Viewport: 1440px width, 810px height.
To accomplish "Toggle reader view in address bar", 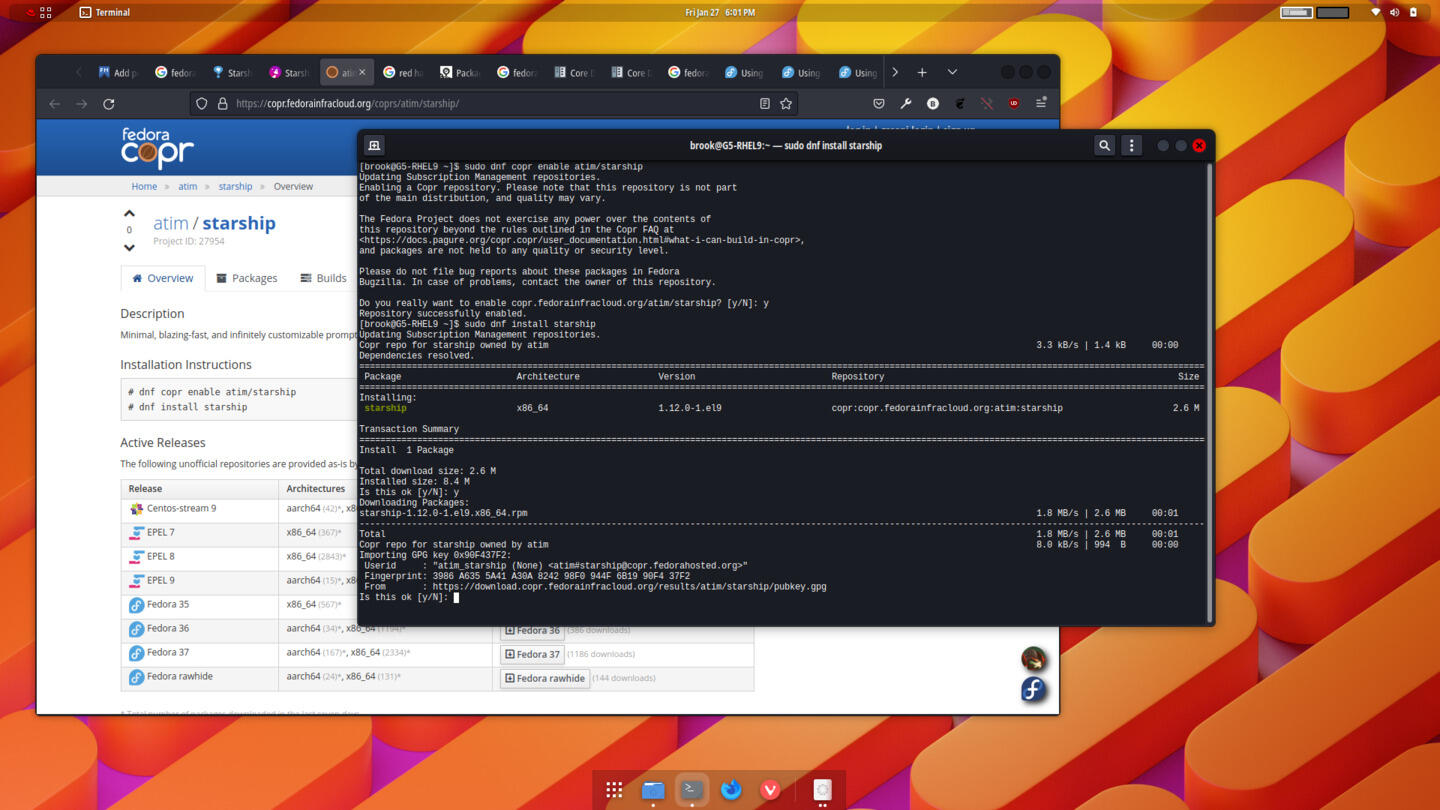I will (x=765, y=103).
